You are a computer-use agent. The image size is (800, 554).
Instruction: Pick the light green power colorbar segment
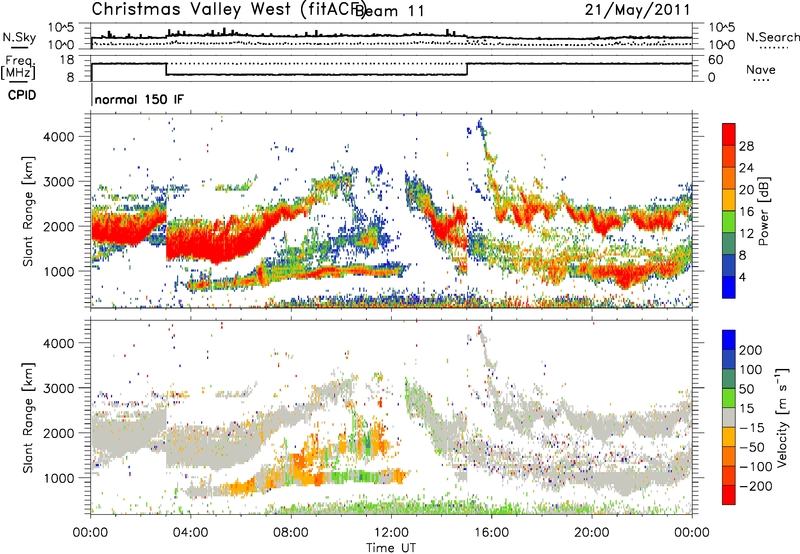click(x=729, y=222)
